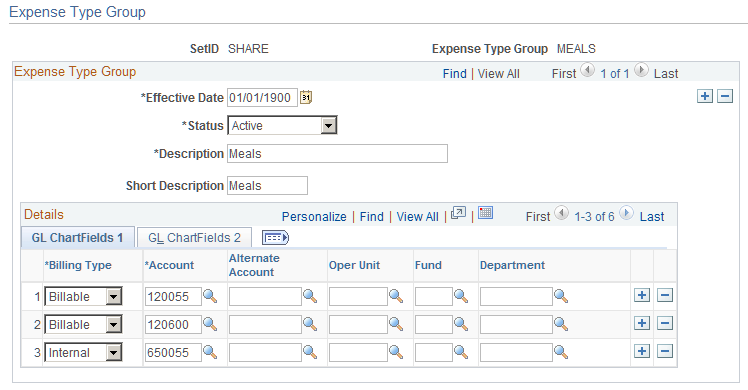Click Find link in Details grid
The image size is (748, 390).
(x=372, y=217)
